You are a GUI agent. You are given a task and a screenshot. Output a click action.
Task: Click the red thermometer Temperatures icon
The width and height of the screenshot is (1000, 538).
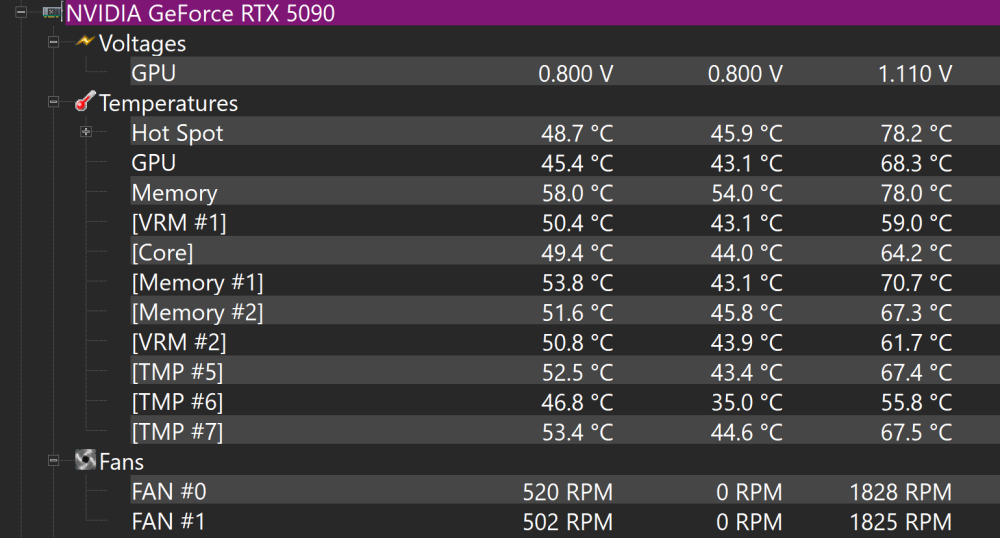point(85,101)
